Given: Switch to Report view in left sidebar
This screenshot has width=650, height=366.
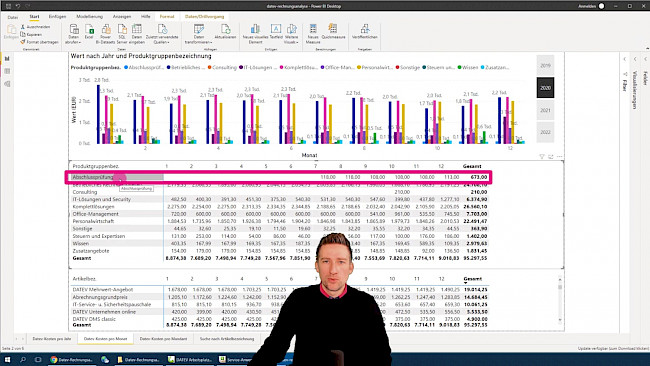Looking at the screenshot, I should pos(7,58).
